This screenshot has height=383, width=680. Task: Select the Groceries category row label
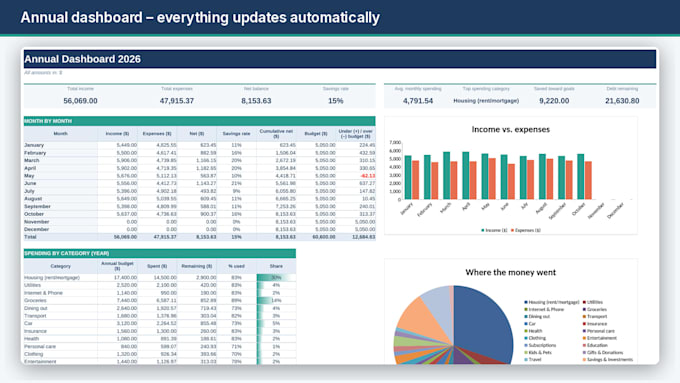[x=35, y=300]
